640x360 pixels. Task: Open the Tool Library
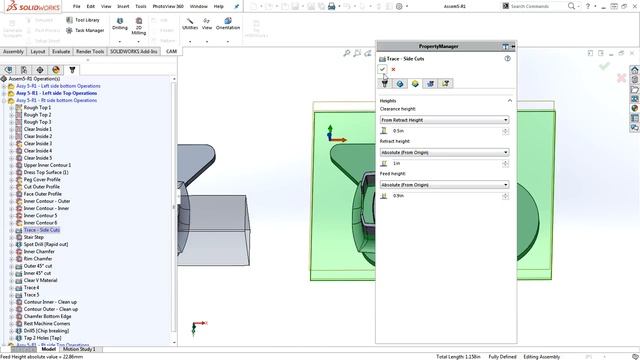coord(83,20)
